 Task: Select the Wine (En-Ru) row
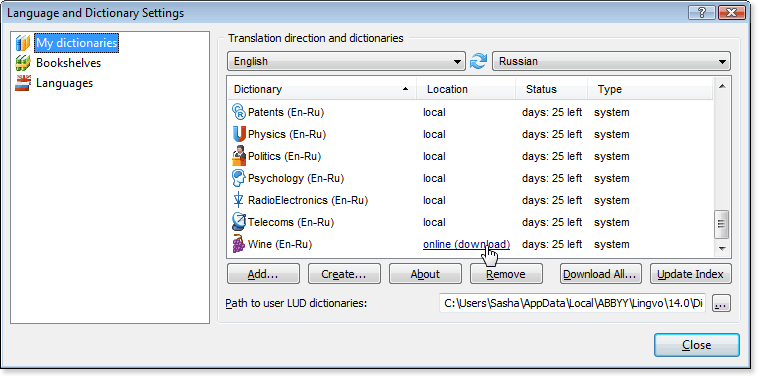point(470,244)
